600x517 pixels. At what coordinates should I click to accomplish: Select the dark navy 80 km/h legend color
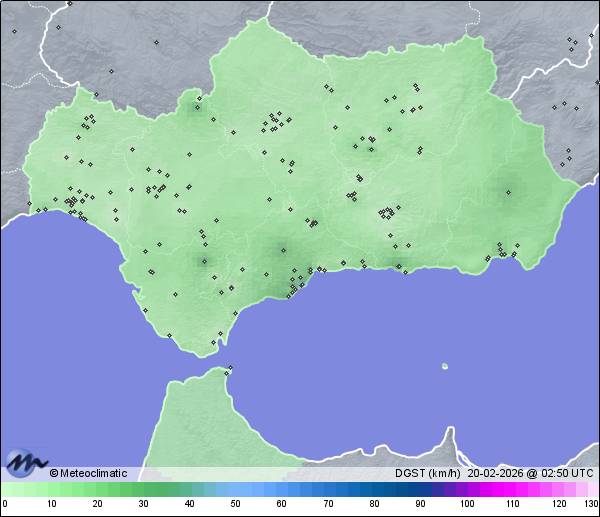374,489
